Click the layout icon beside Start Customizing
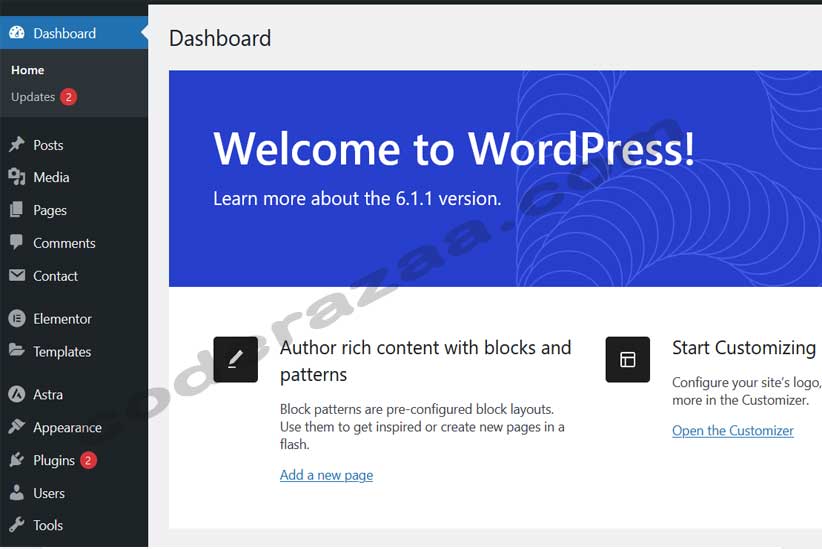 (627, 360)
